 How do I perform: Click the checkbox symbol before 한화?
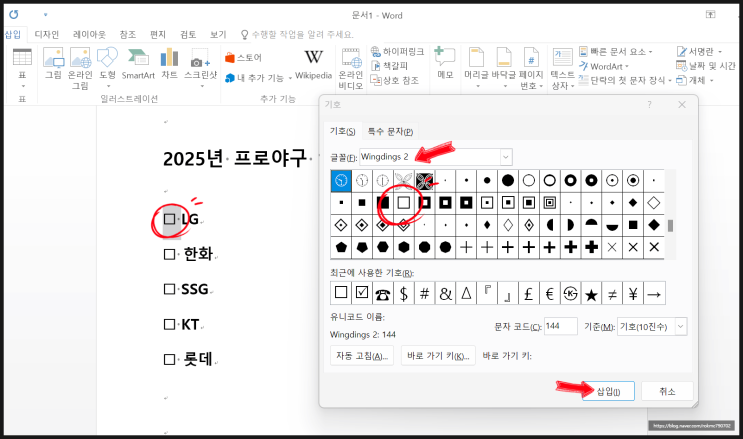click(169, 254)
